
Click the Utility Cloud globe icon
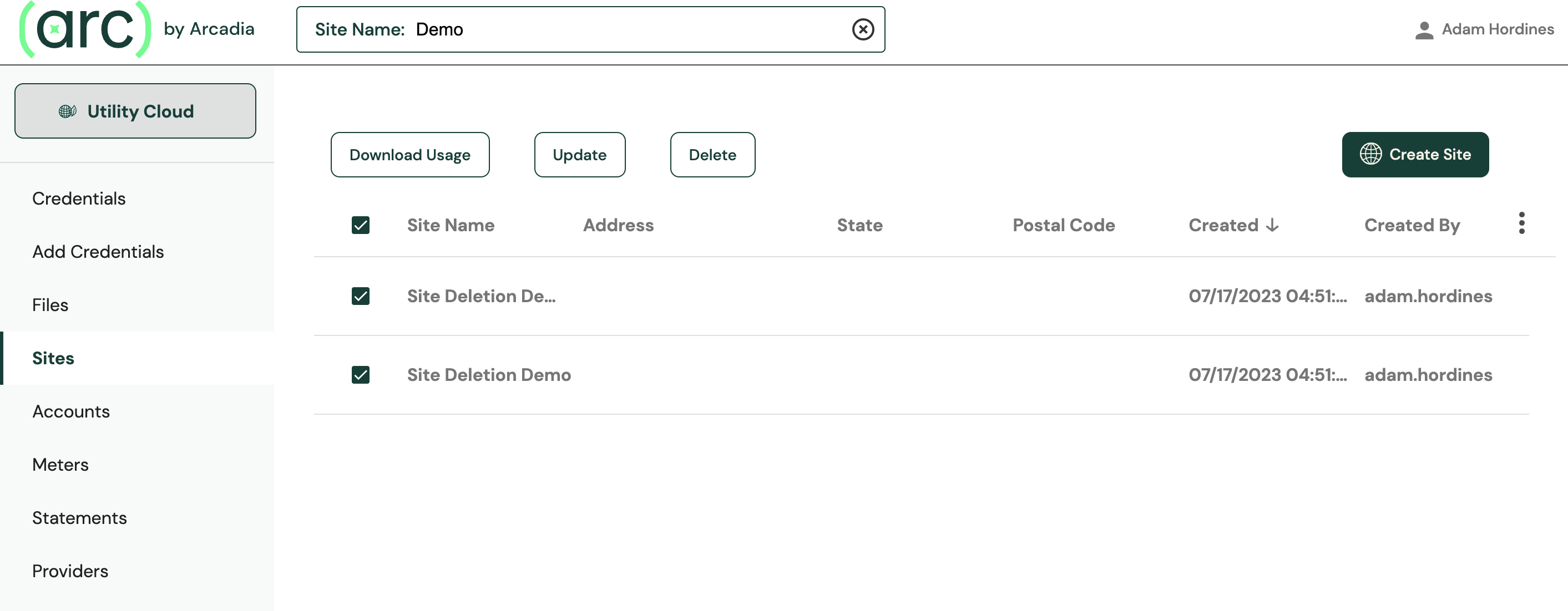pyautogui.click(x=67, y=111)
